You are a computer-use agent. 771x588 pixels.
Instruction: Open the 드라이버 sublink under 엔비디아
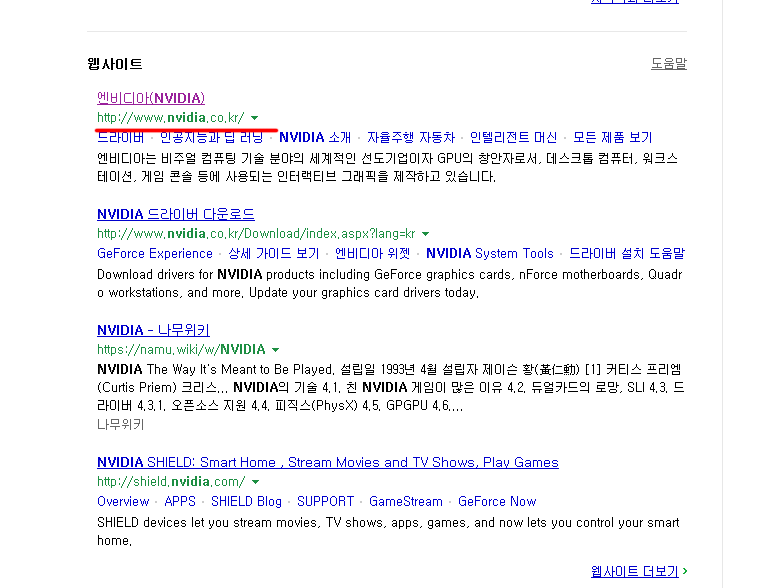pyautogui.click(x=120, y=137)
